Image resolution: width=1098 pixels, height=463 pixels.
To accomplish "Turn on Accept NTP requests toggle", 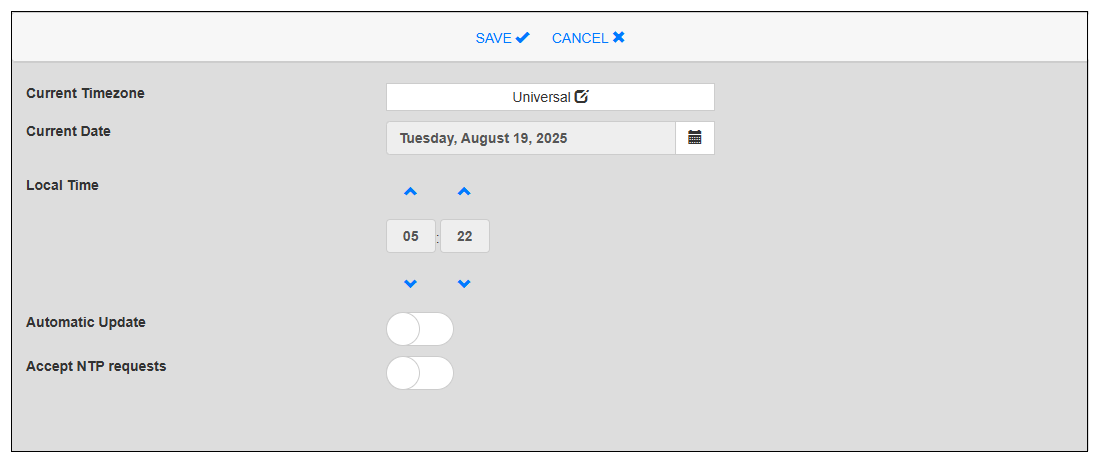I will (x=420, y=373).
